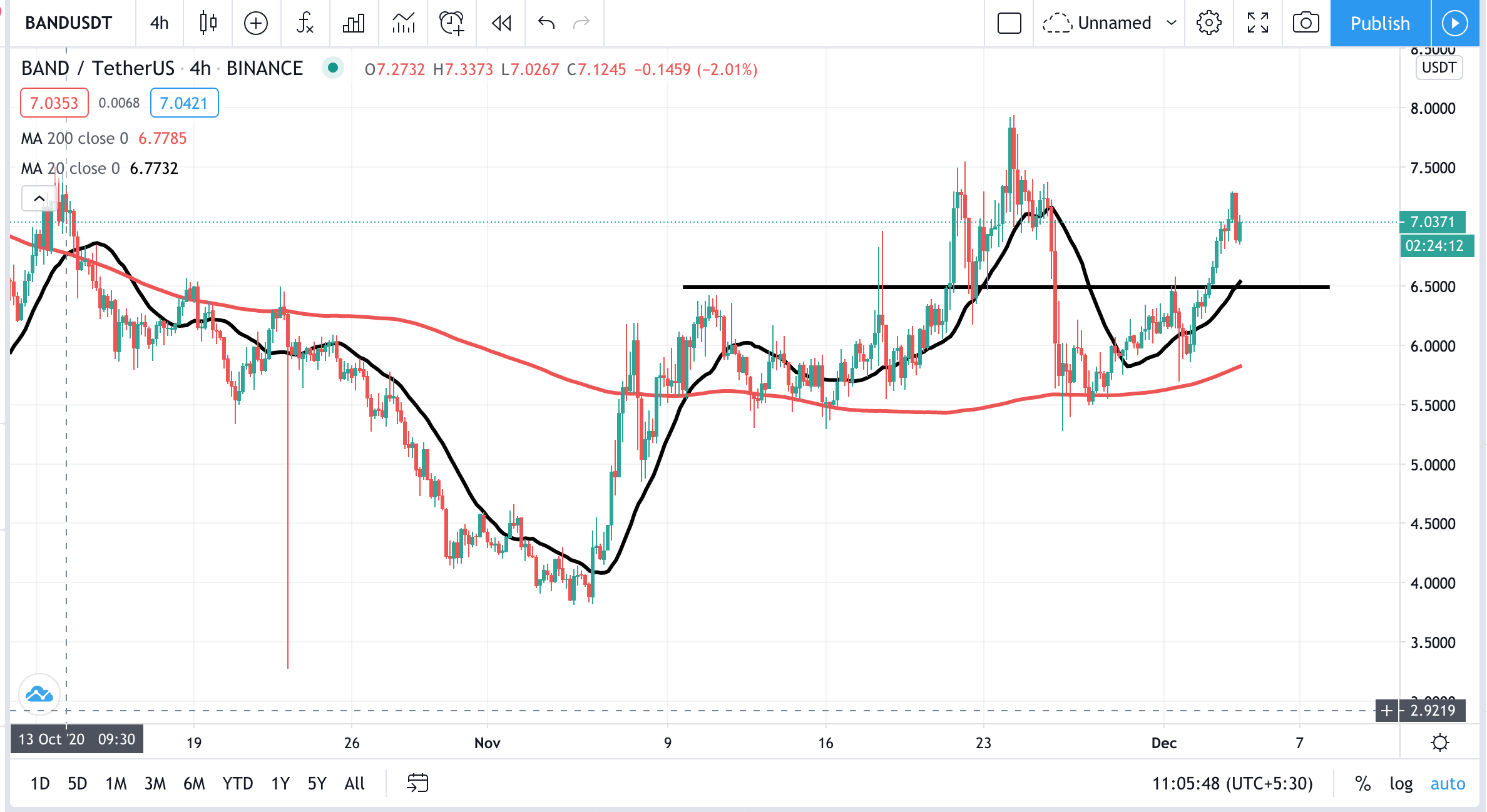Publish the chart idea
The width and height of the screenshot is (1487, 812).
[x=1380, y=23]
